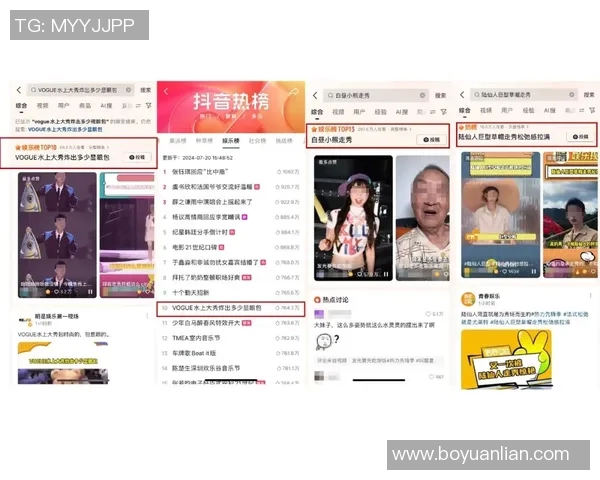Tap 搜索 button in VOGUE search screen
The height and width of the screenshot is (480, 600).
[145, 90]
